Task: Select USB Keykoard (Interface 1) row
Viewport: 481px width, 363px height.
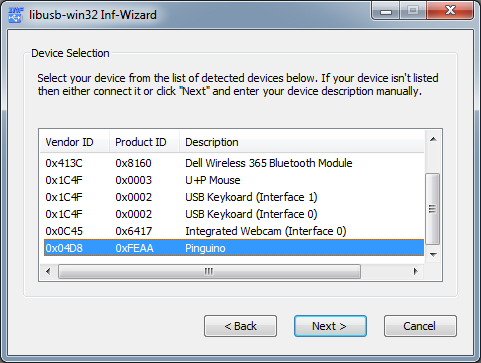Action: click(x=234, y=197)
